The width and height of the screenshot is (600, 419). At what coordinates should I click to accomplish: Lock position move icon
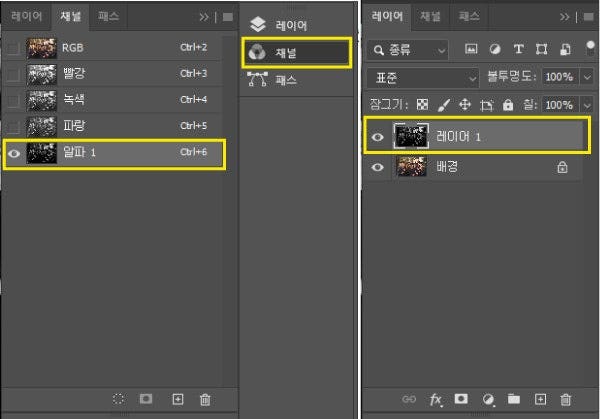465,104
